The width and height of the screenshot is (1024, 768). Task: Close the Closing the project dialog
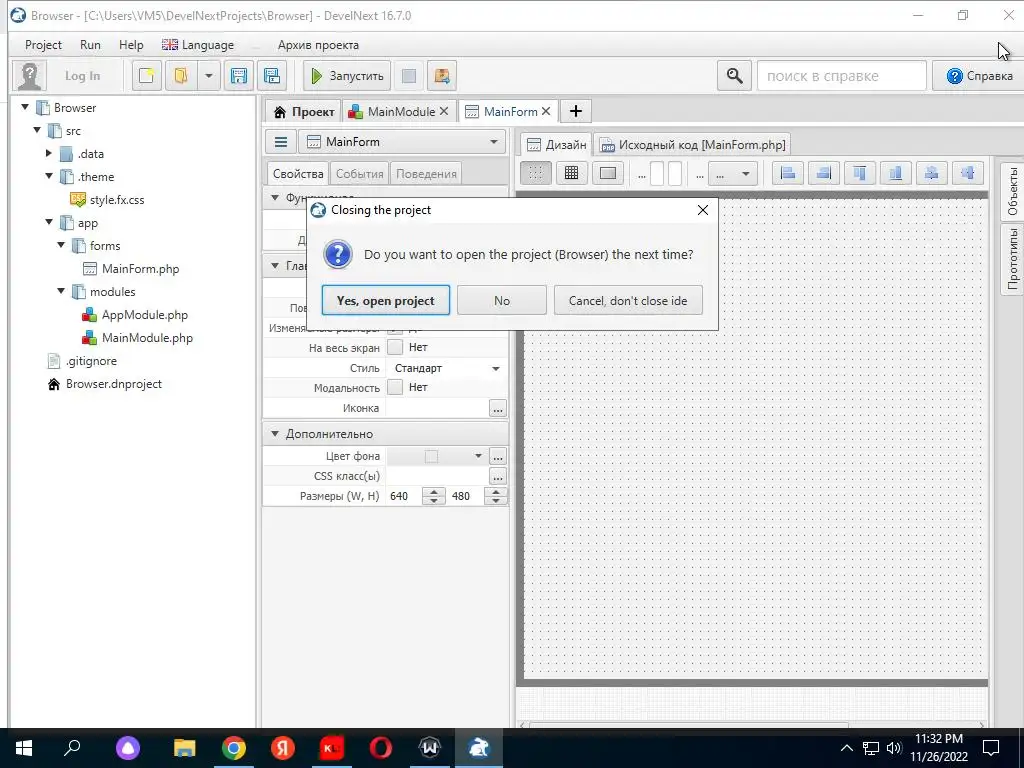[703, 210]
